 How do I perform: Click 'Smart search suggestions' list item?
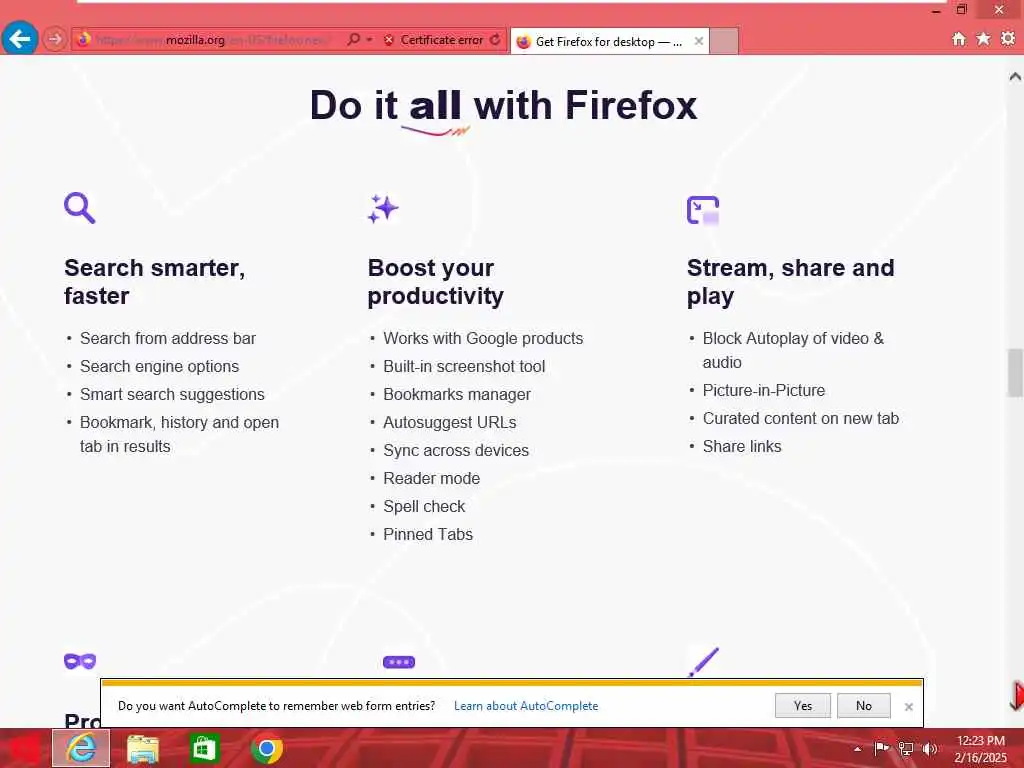(172, 394)
